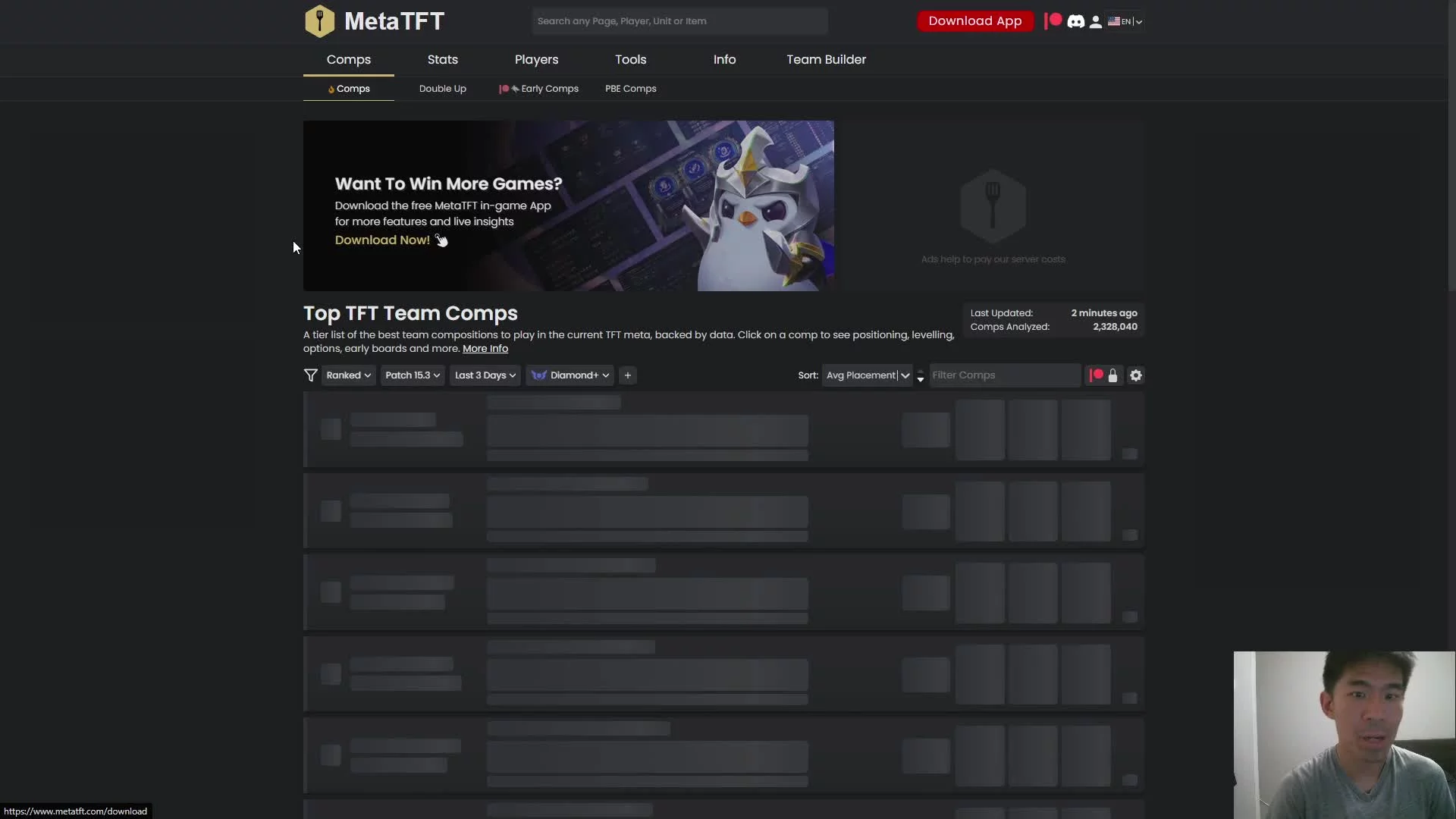Toggle the sort direction arrows

[x=921, y=375]
